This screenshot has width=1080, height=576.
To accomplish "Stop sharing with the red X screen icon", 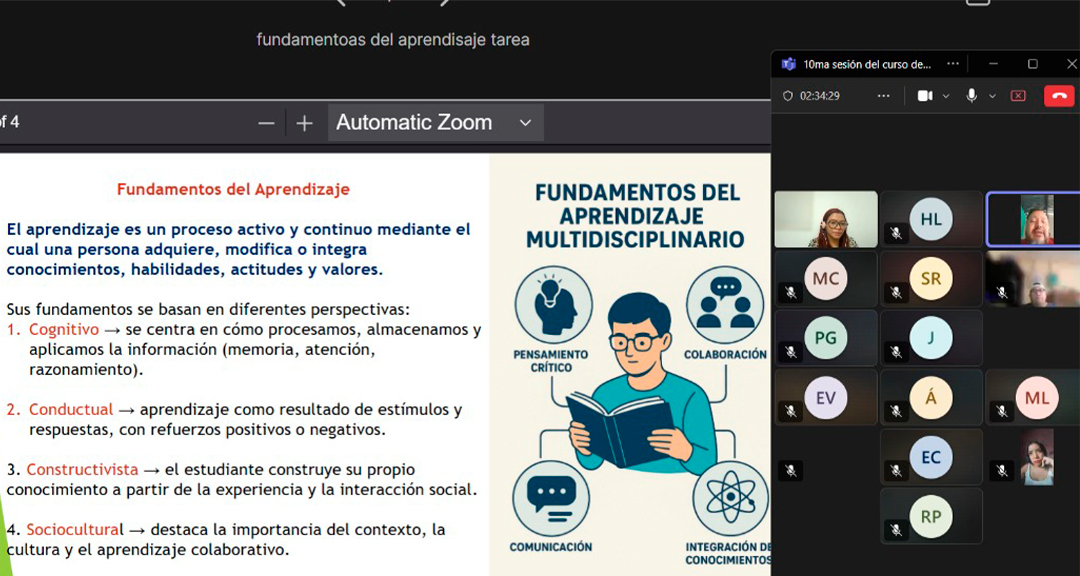I will click(x=1018, y=96).
